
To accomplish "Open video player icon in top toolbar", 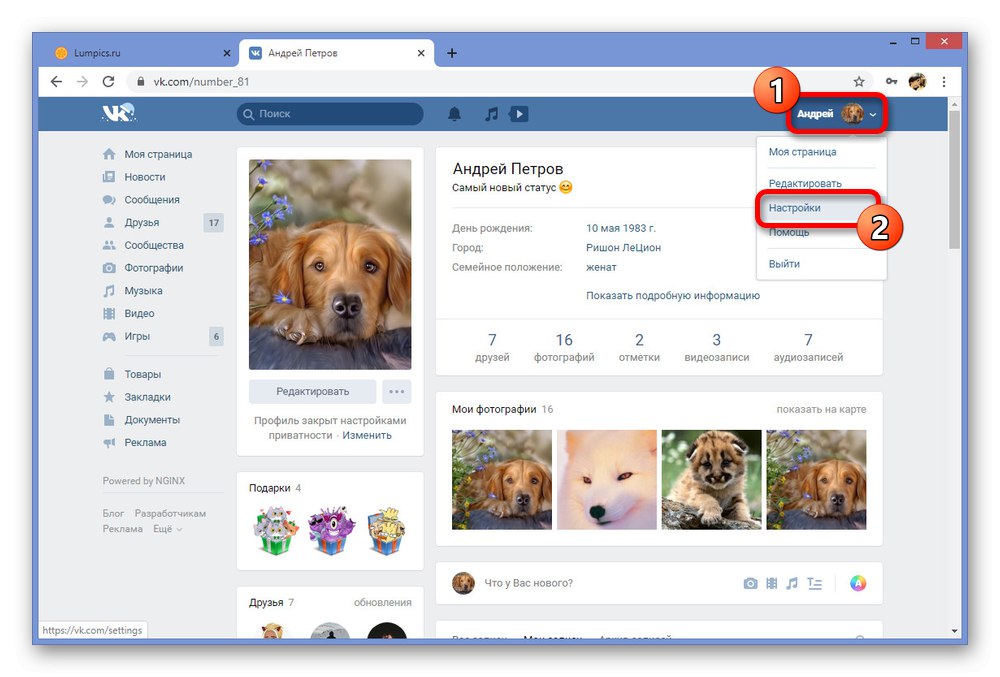I will [519, 113].
